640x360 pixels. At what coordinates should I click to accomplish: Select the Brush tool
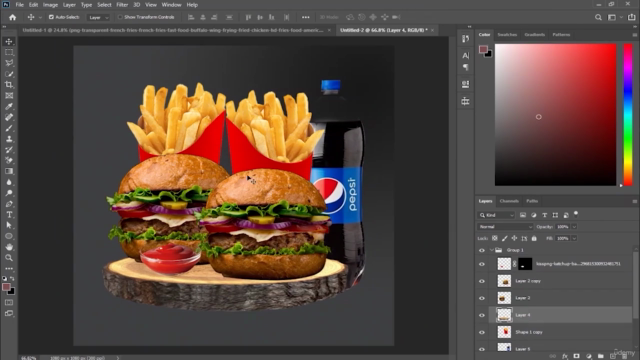click(9, 128)
